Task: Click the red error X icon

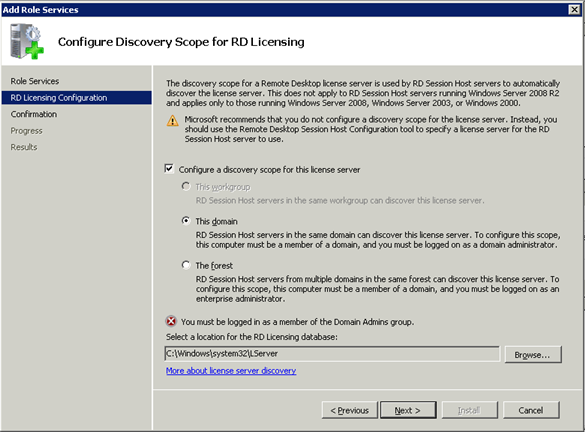Action: click(x=171, y=321)
